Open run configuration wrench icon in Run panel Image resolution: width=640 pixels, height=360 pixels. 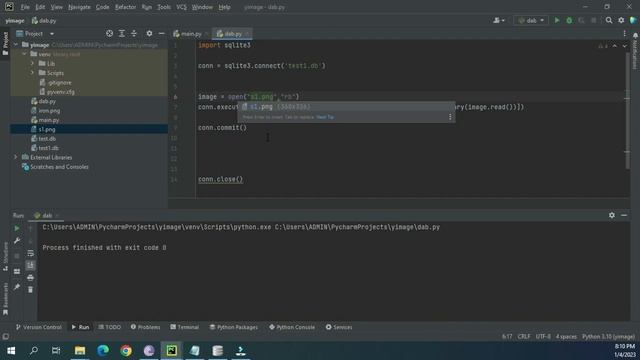17,241
